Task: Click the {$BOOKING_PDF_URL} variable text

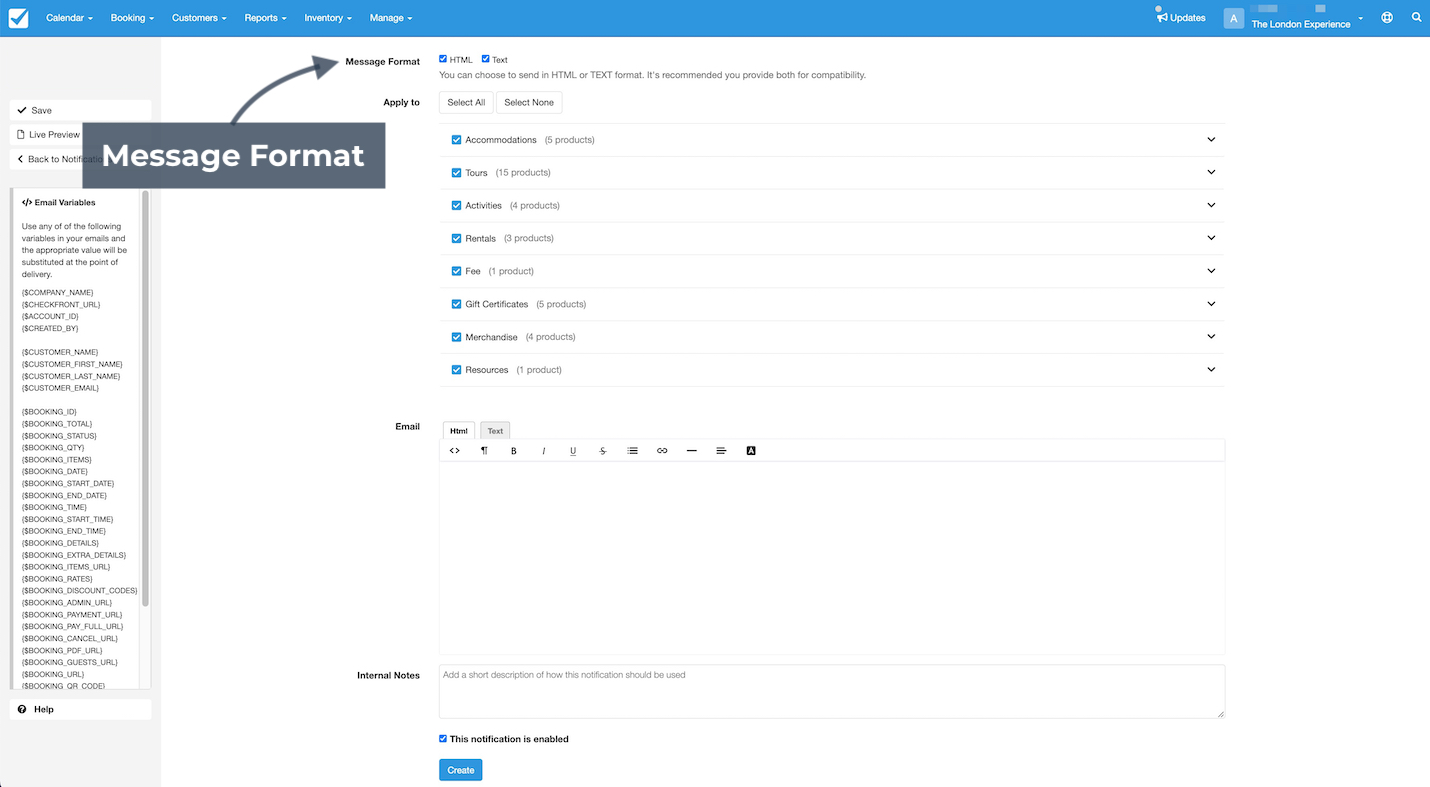Action: pyautogui.click(x=62, y=650)
